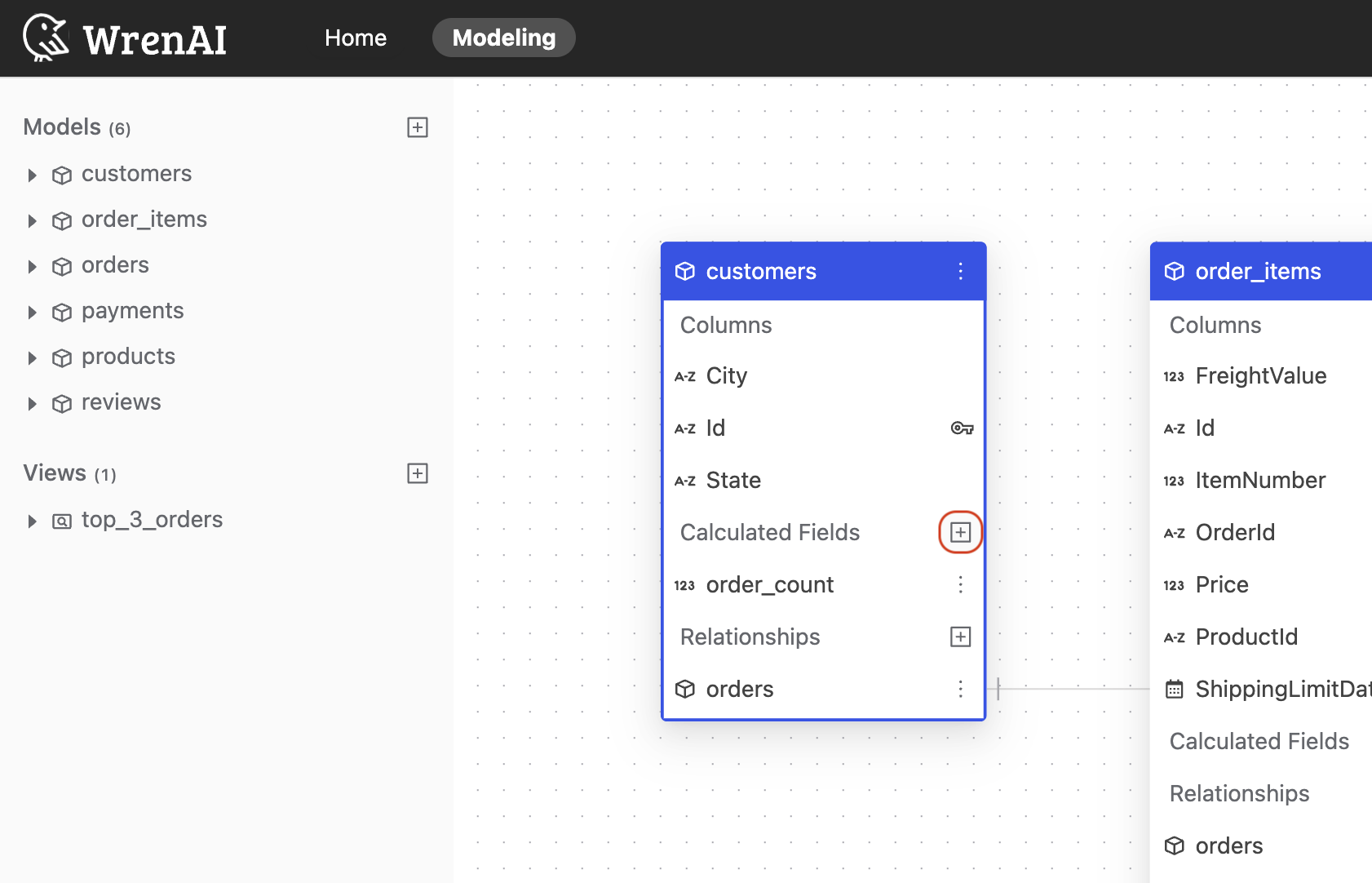This screenshot has height=883, width=1372.
Task: Click the string type icon beside State
Action: click(x=685, y=481)
